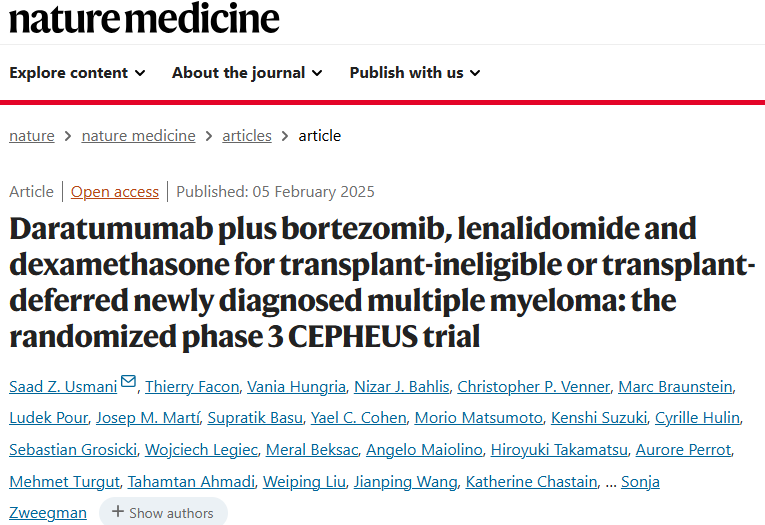Select author Meral Beksac
Viewport: 765px width, 525px height.
pyautogui.click(x=312, y=450)
